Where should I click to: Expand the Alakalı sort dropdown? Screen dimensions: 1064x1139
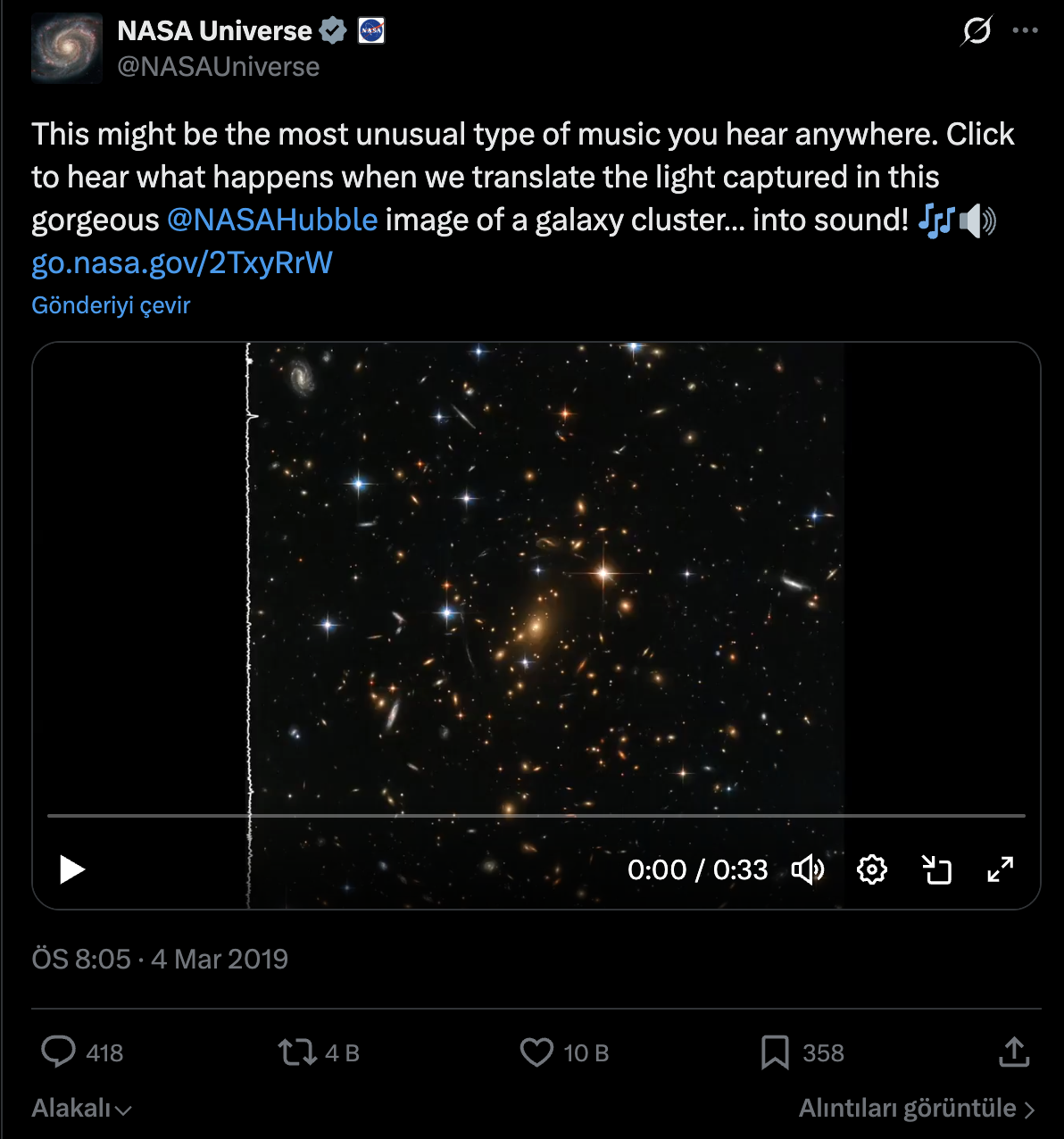[82, 1109]
